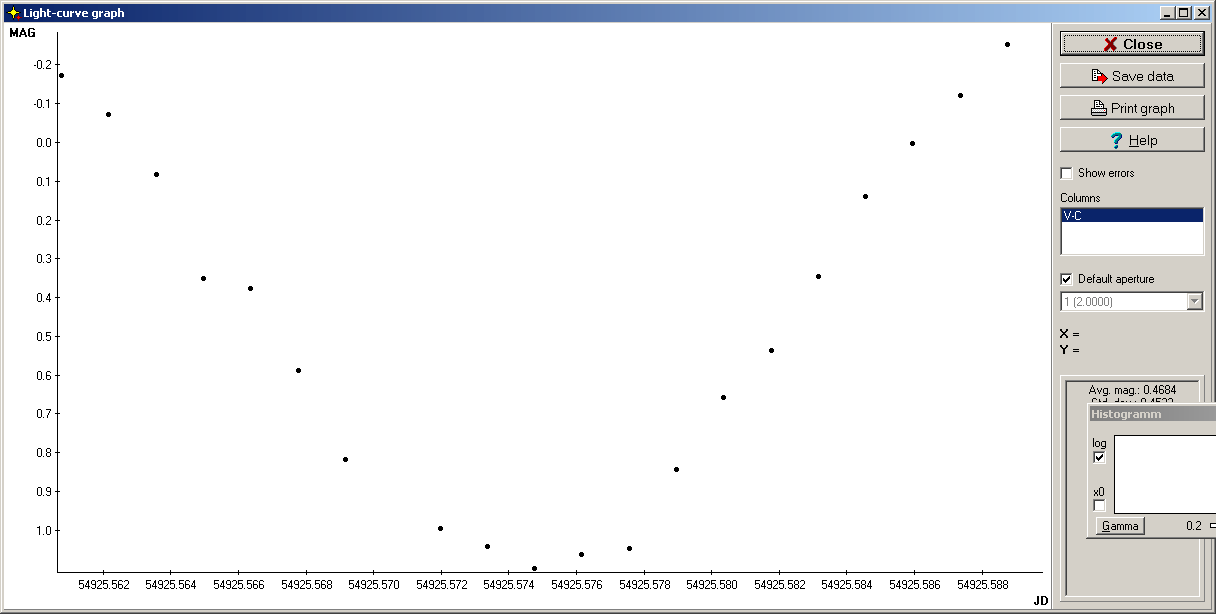The height and width of the screenshot is (614, 1216).
Task: Open Help with the question mark button
Action: 1131,140
